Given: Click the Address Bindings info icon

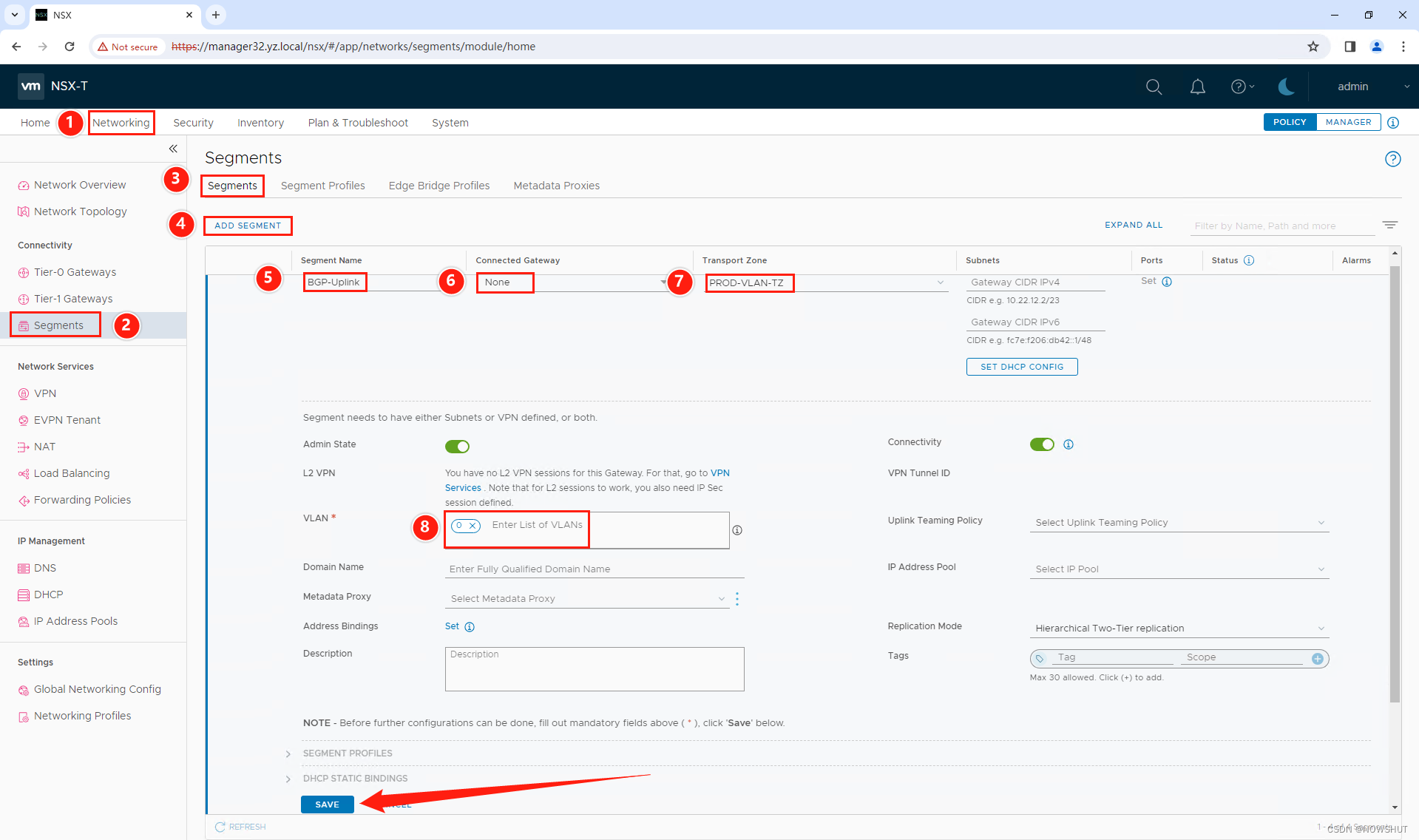Looking at the screenshot, I should point(470,627).
